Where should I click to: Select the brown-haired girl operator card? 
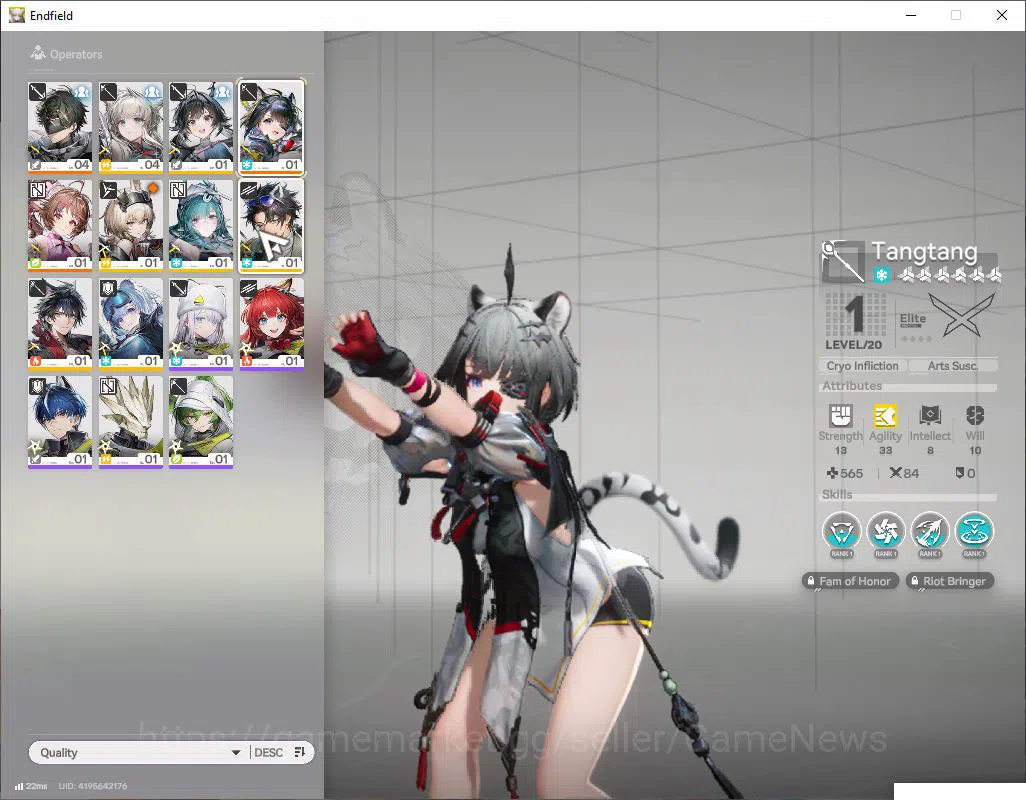[60, 226]
